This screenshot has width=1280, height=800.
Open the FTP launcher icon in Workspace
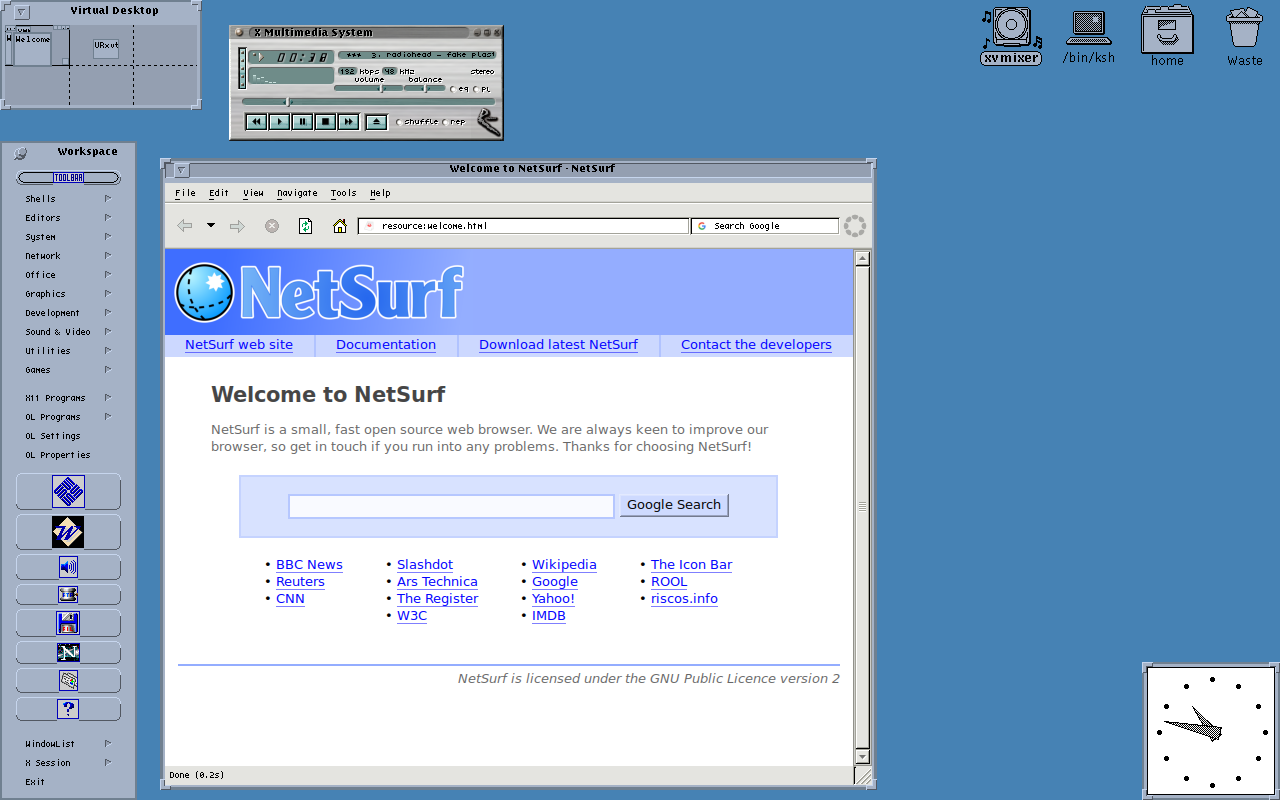pyautogui.click(x=68, y=595)
